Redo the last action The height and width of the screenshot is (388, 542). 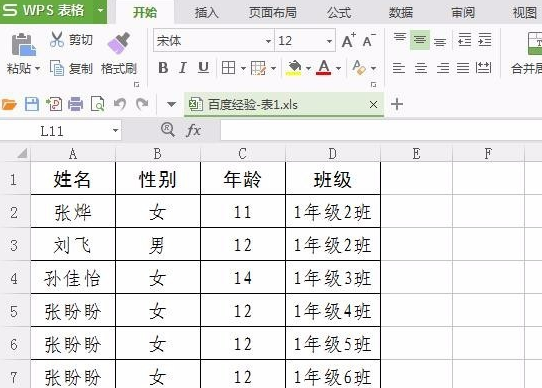pos(142,104)
